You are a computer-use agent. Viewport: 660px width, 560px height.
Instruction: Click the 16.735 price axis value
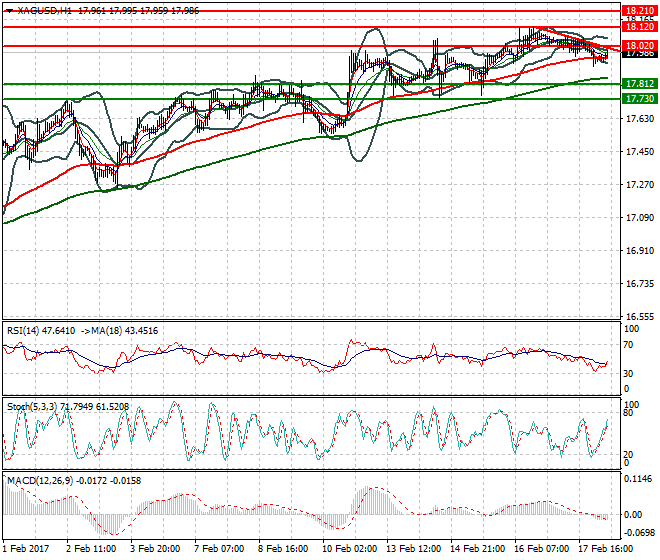pos(640,283)
